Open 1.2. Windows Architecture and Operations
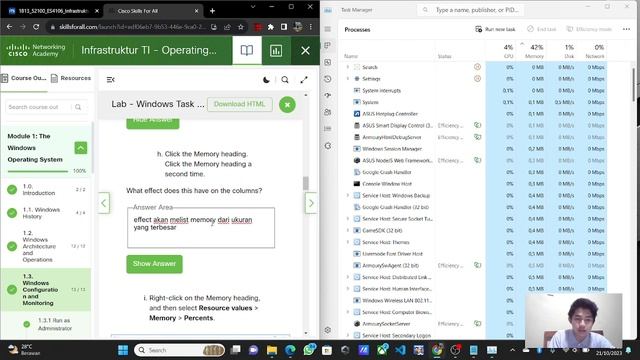This screenshot has height=360, width=640. [x=46, y=246]
